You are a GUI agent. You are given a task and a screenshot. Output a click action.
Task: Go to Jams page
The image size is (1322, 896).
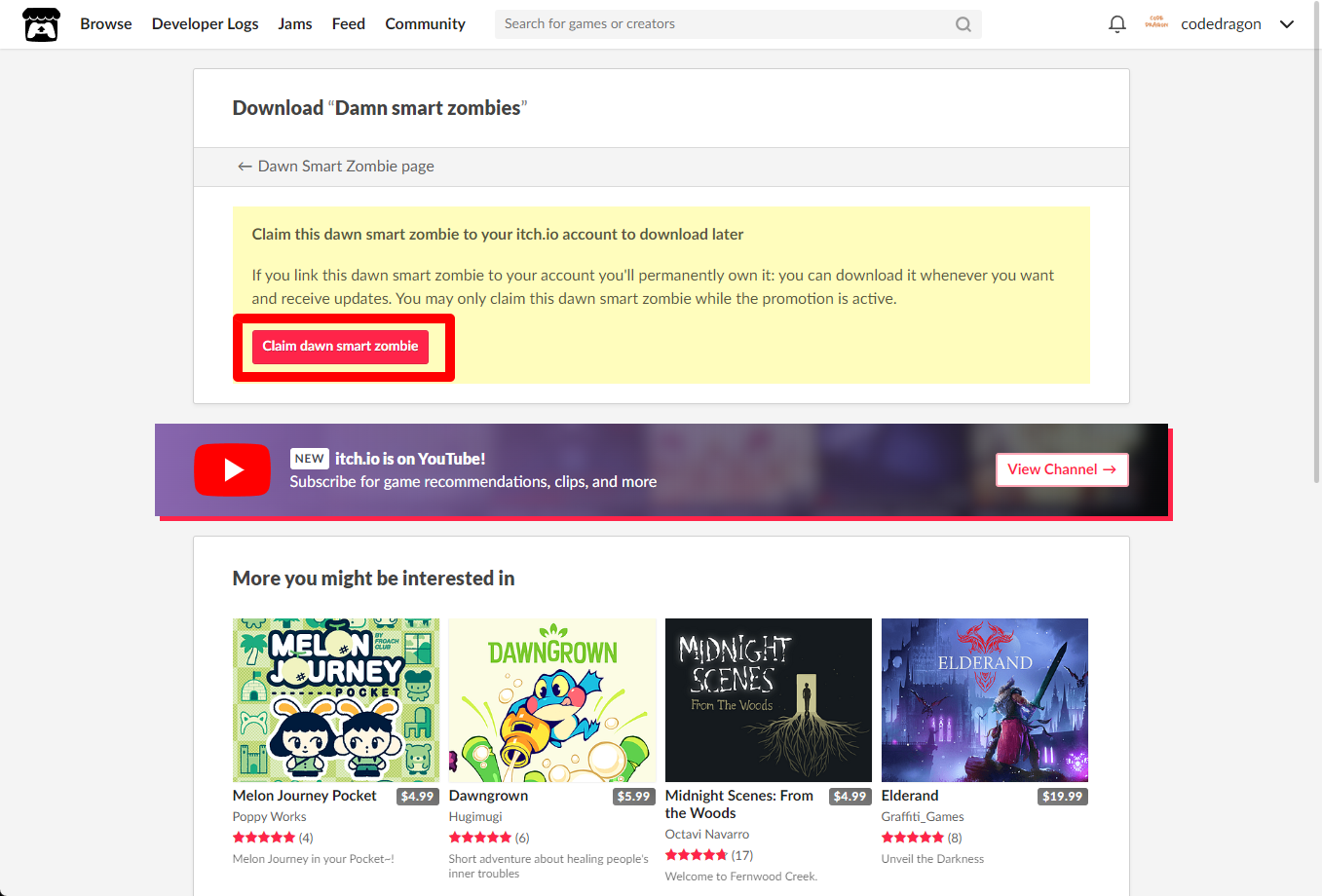pos(295,23)
